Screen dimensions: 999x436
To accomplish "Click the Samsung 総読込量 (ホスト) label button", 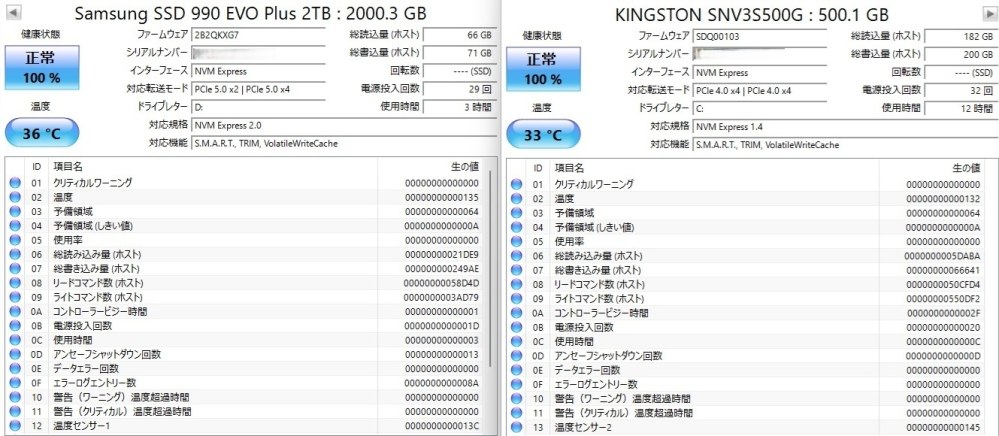I will click(384, 35).
